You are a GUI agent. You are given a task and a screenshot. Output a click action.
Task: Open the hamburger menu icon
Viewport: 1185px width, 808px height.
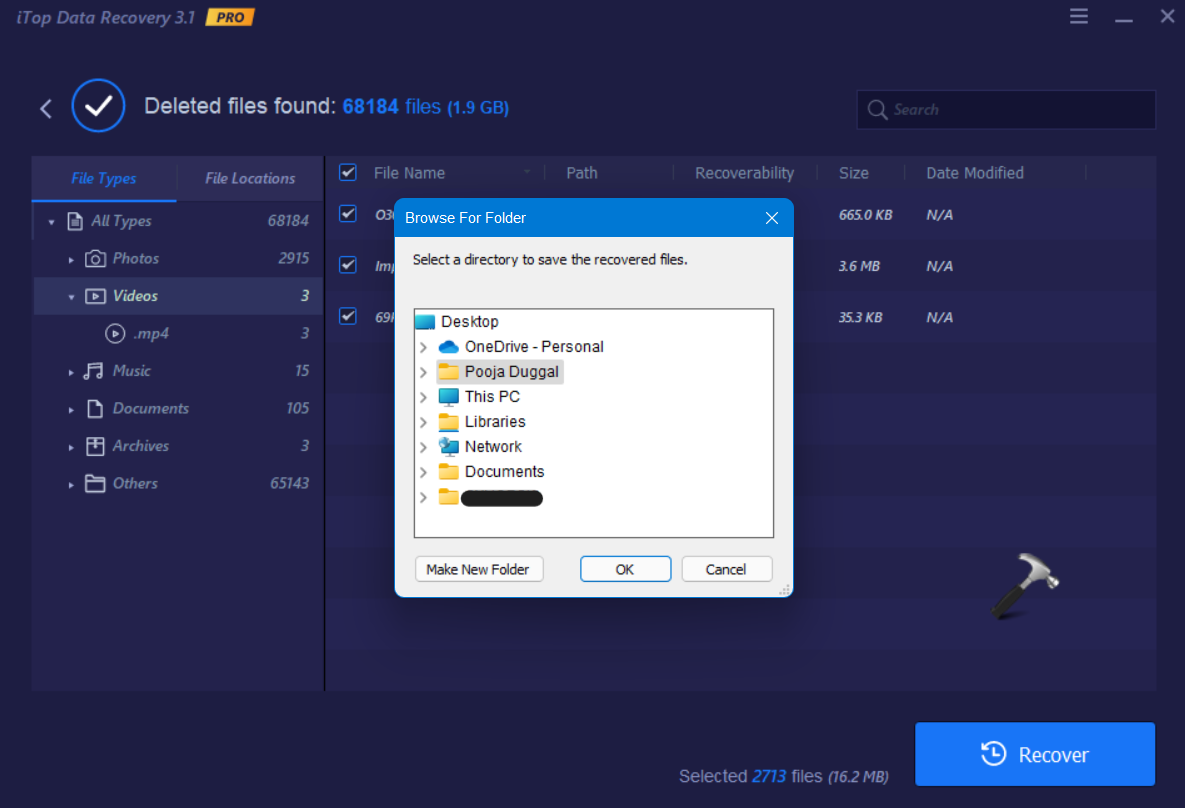1078,16
